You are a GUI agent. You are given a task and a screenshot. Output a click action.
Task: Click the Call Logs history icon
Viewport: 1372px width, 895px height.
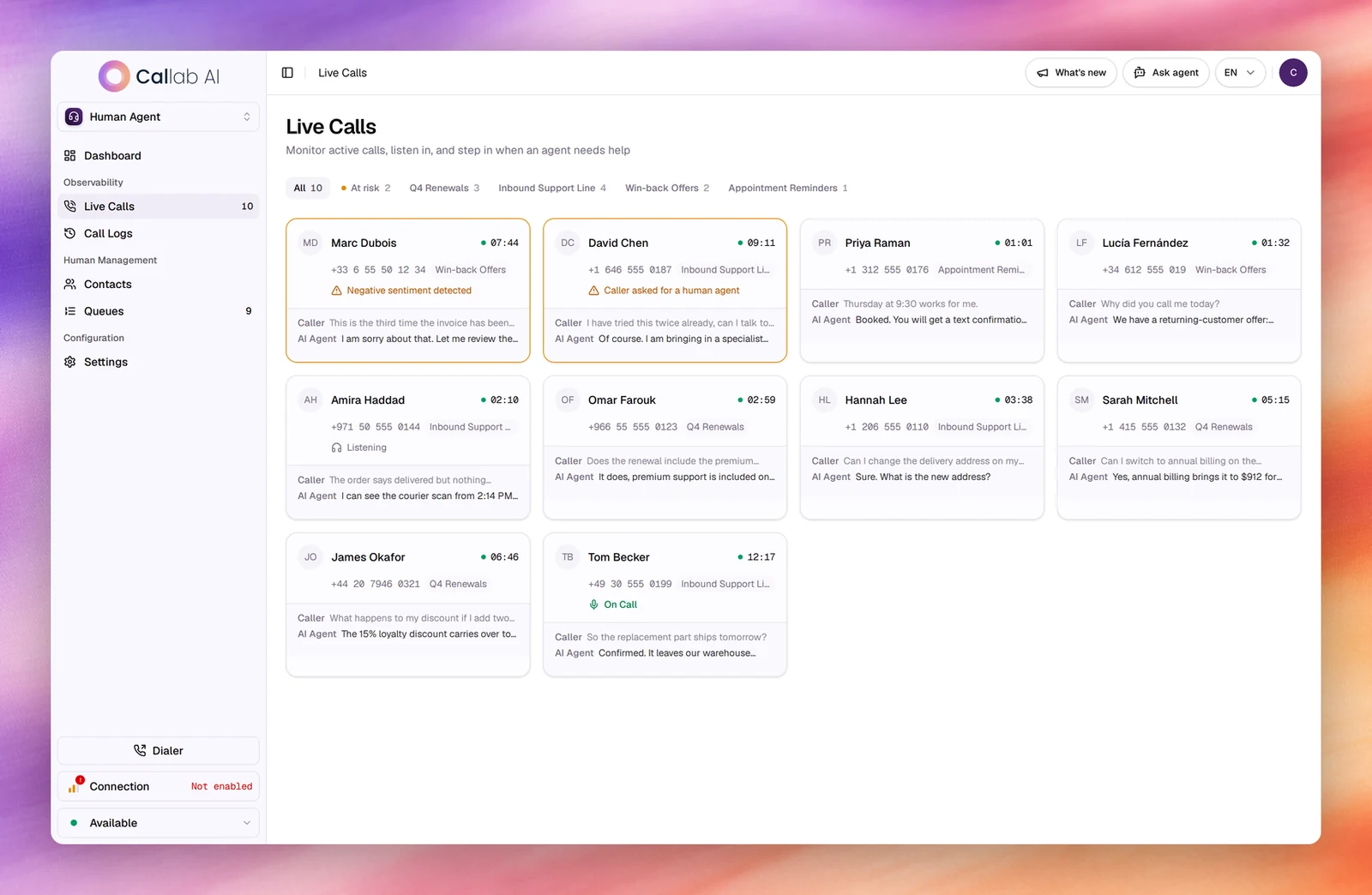[70, 233]
